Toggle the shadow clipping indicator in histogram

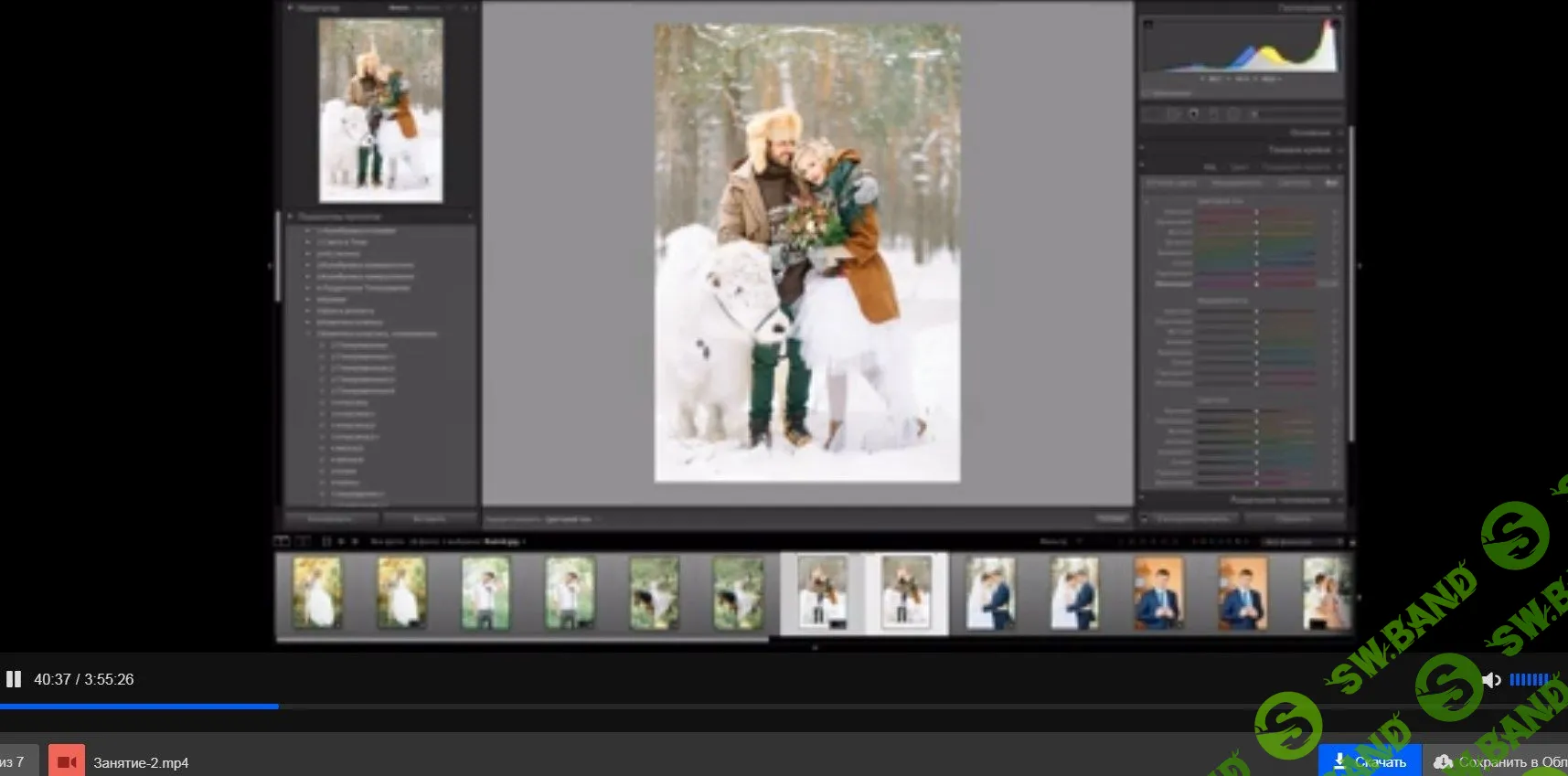(x=1148, y=25)
